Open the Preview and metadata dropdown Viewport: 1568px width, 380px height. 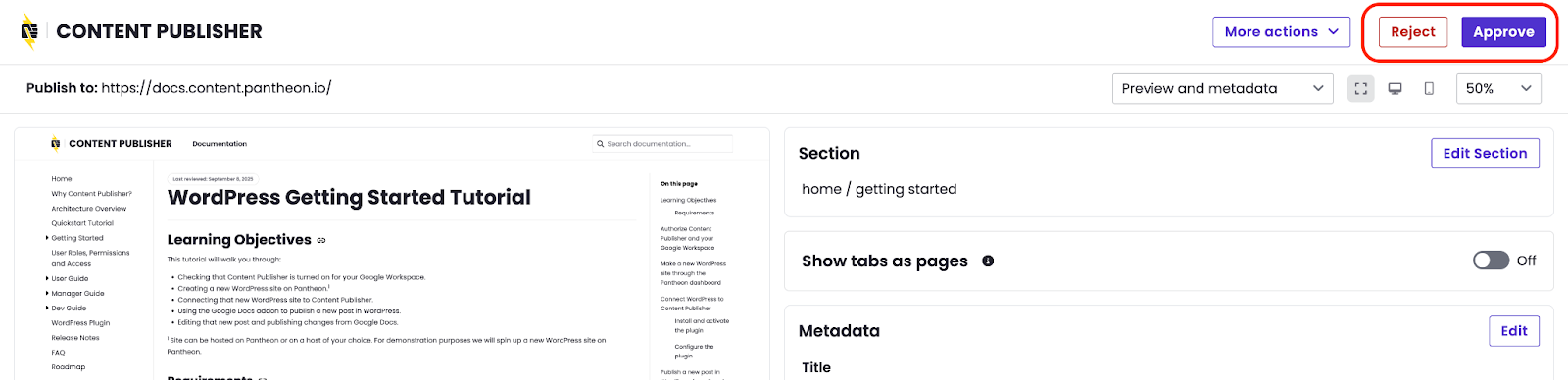point(1222,88)
